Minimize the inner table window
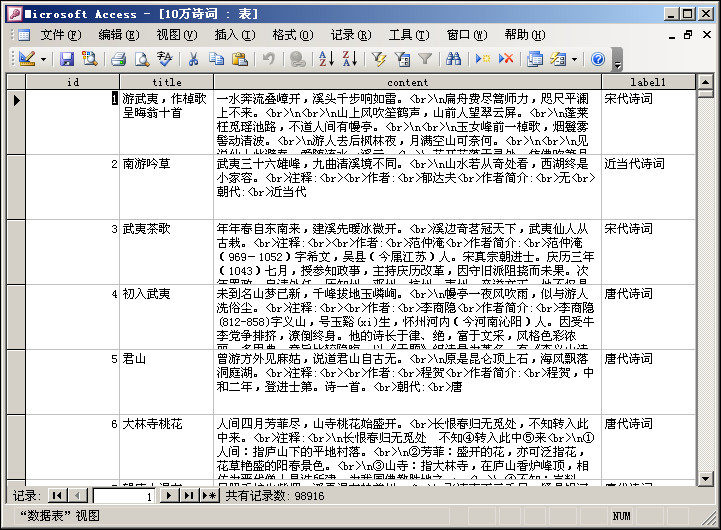The height and width of the screenshot is (530, 721). (672, 35)
